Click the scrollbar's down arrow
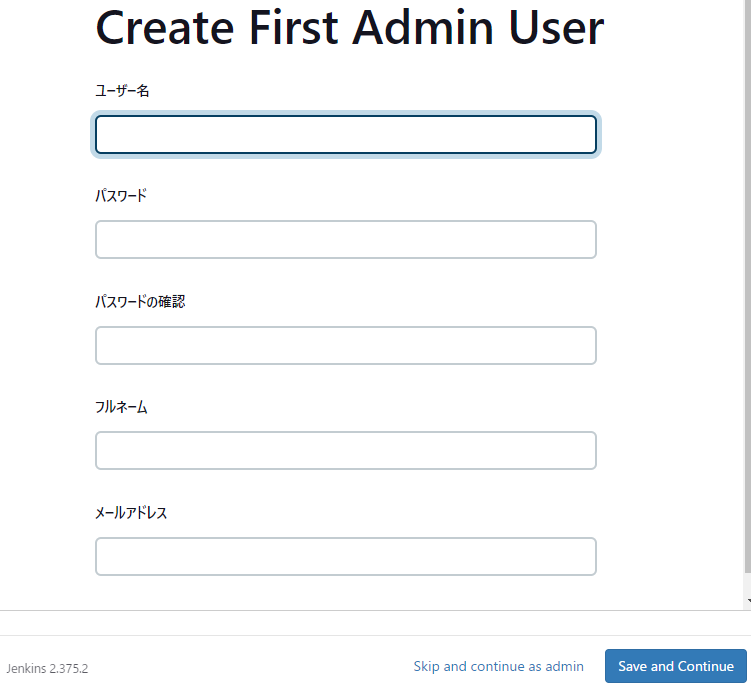 [x=748, y=600]
